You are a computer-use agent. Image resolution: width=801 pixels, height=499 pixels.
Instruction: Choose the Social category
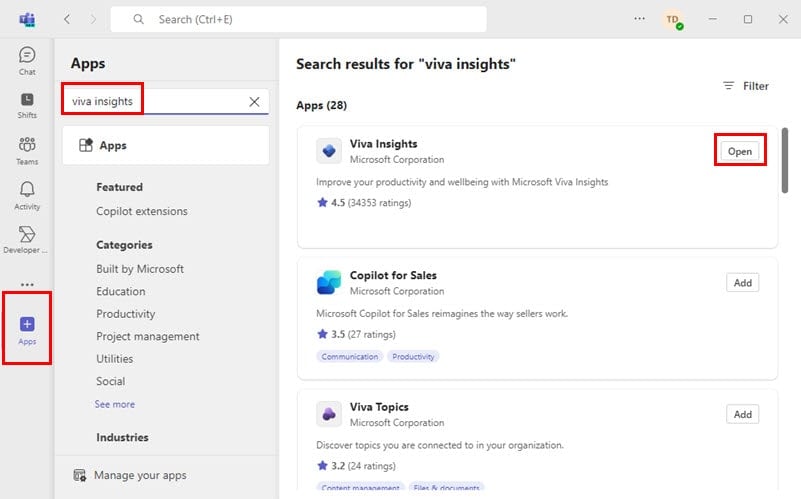coord(110,382)
